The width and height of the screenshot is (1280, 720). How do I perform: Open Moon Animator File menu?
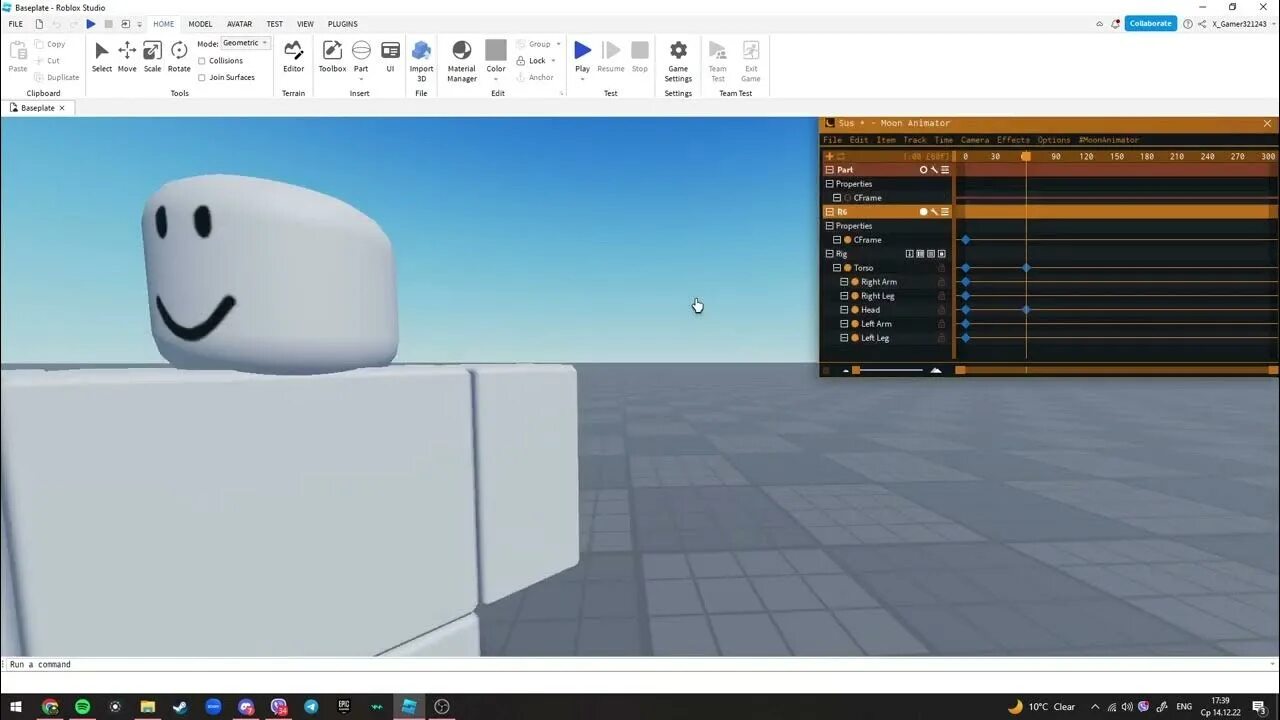[x=832, y=140]
